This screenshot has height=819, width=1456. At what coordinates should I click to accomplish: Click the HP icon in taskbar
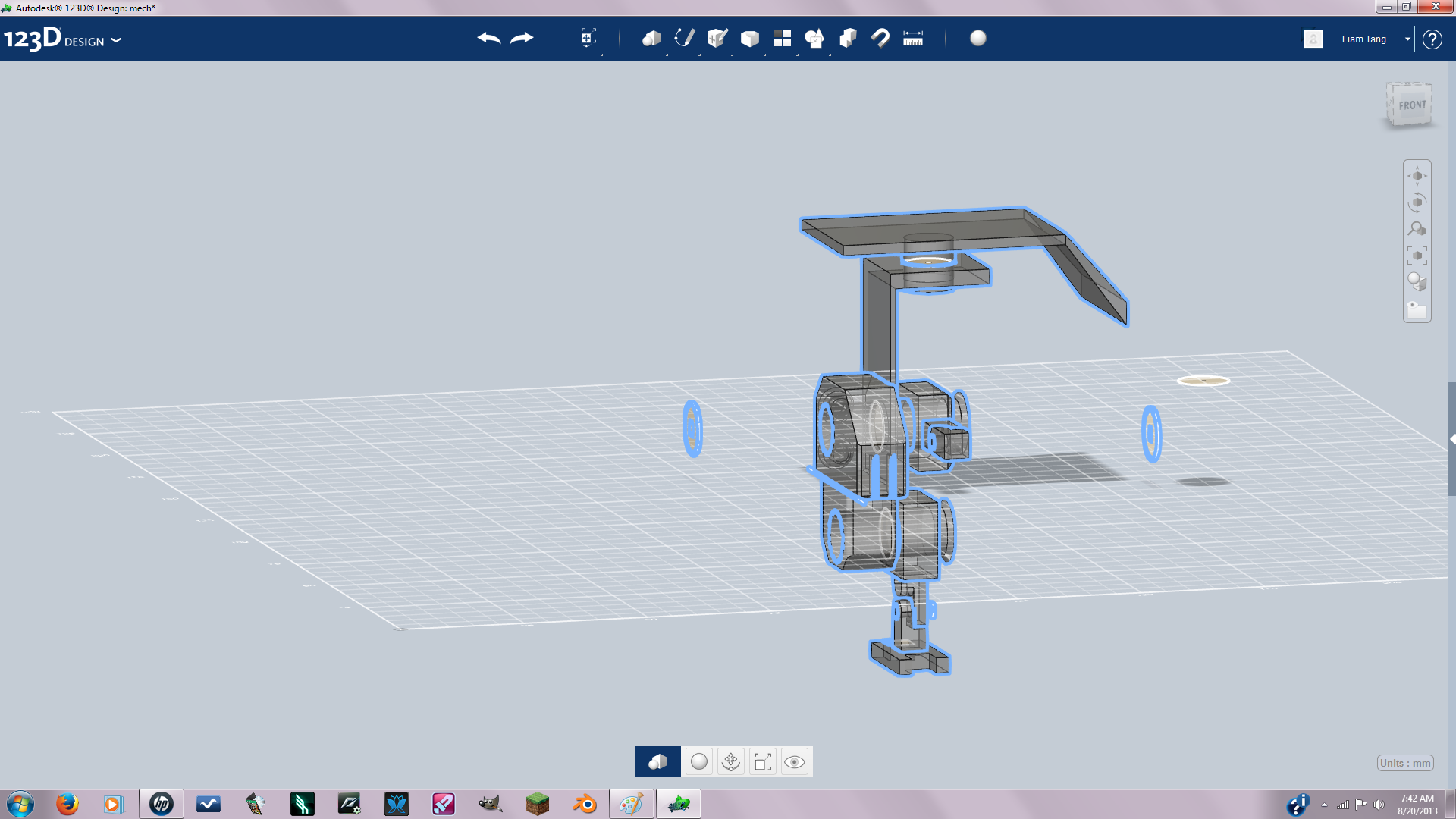(162, 804)
